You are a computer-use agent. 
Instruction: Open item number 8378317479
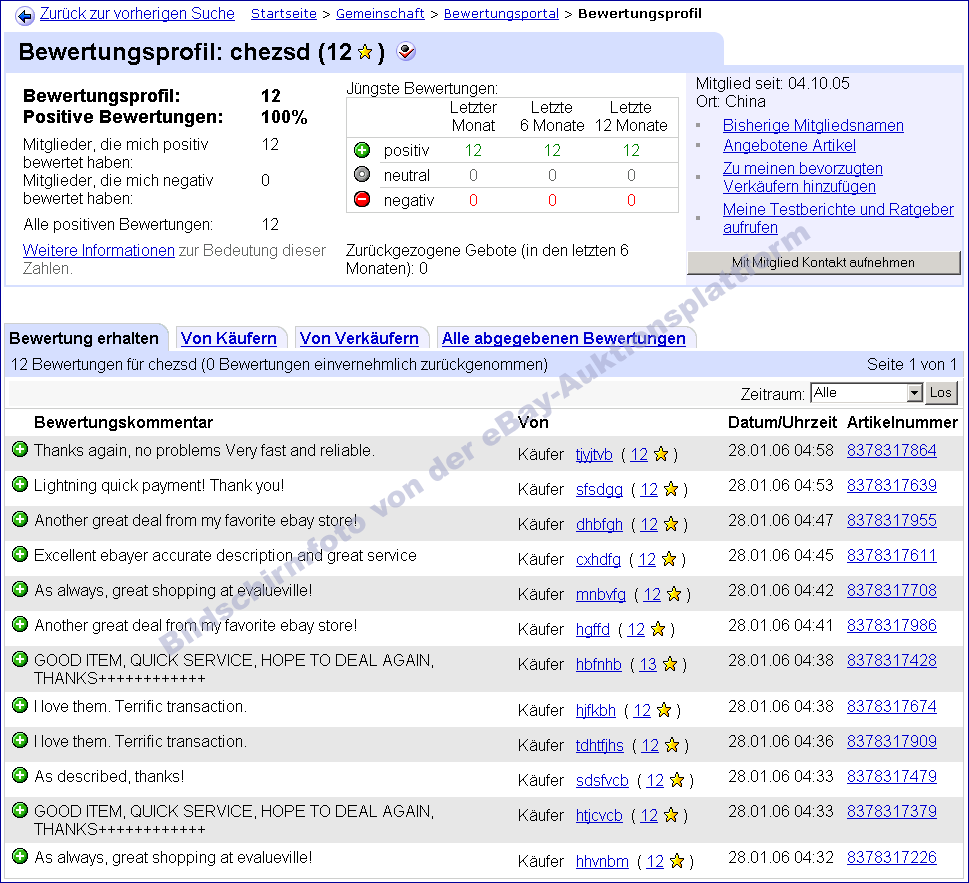(892, 776)
